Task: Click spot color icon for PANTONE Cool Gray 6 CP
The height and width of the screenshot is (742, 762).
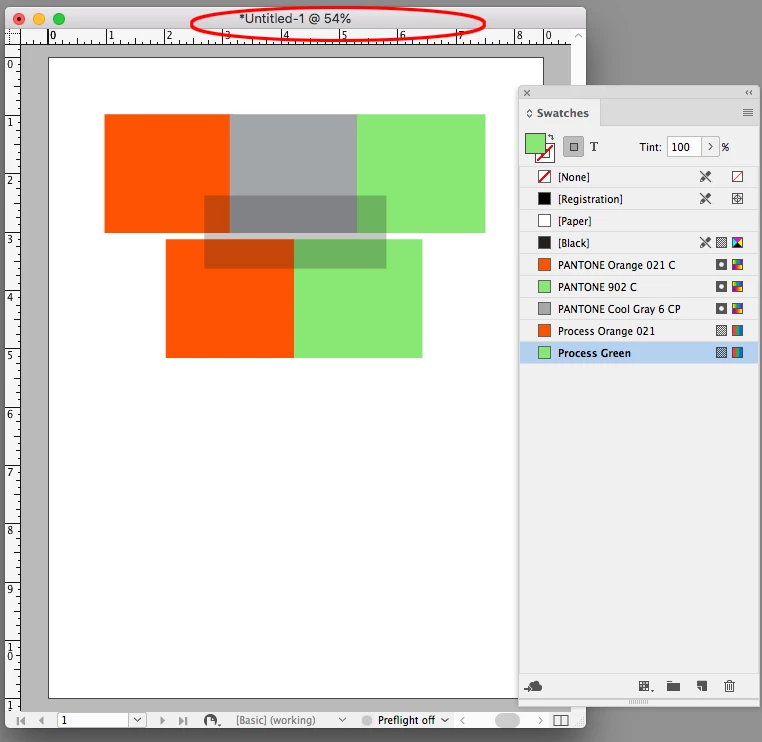Action: tap(721, 309)
